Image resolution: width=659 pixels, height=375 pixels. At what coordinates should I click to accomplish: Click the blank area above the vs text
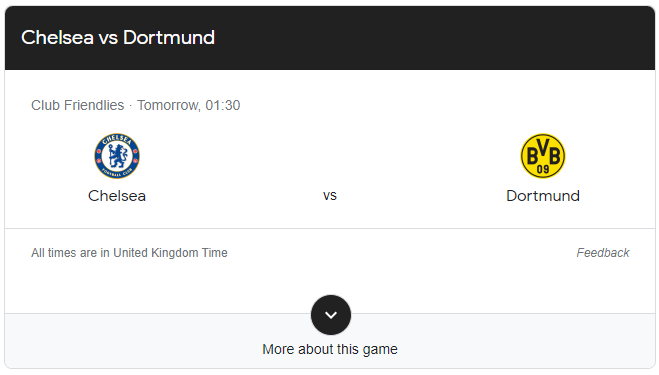click(330, 156)
